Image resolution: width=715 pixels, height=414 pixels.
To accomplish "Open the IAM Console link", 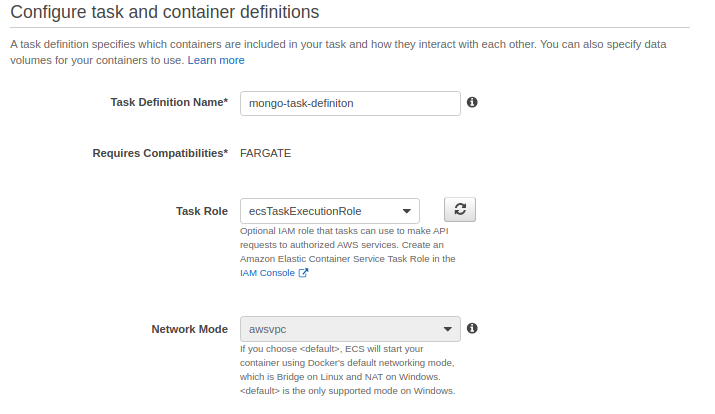I will pyautogui.click(x=267, y=273).
